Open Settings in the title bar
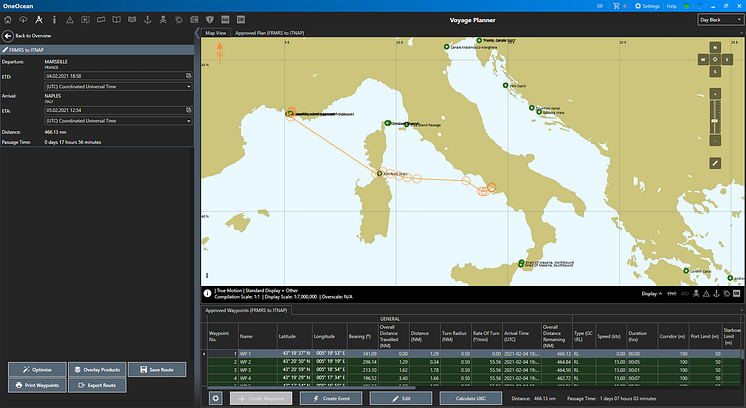 click(648, 6)
